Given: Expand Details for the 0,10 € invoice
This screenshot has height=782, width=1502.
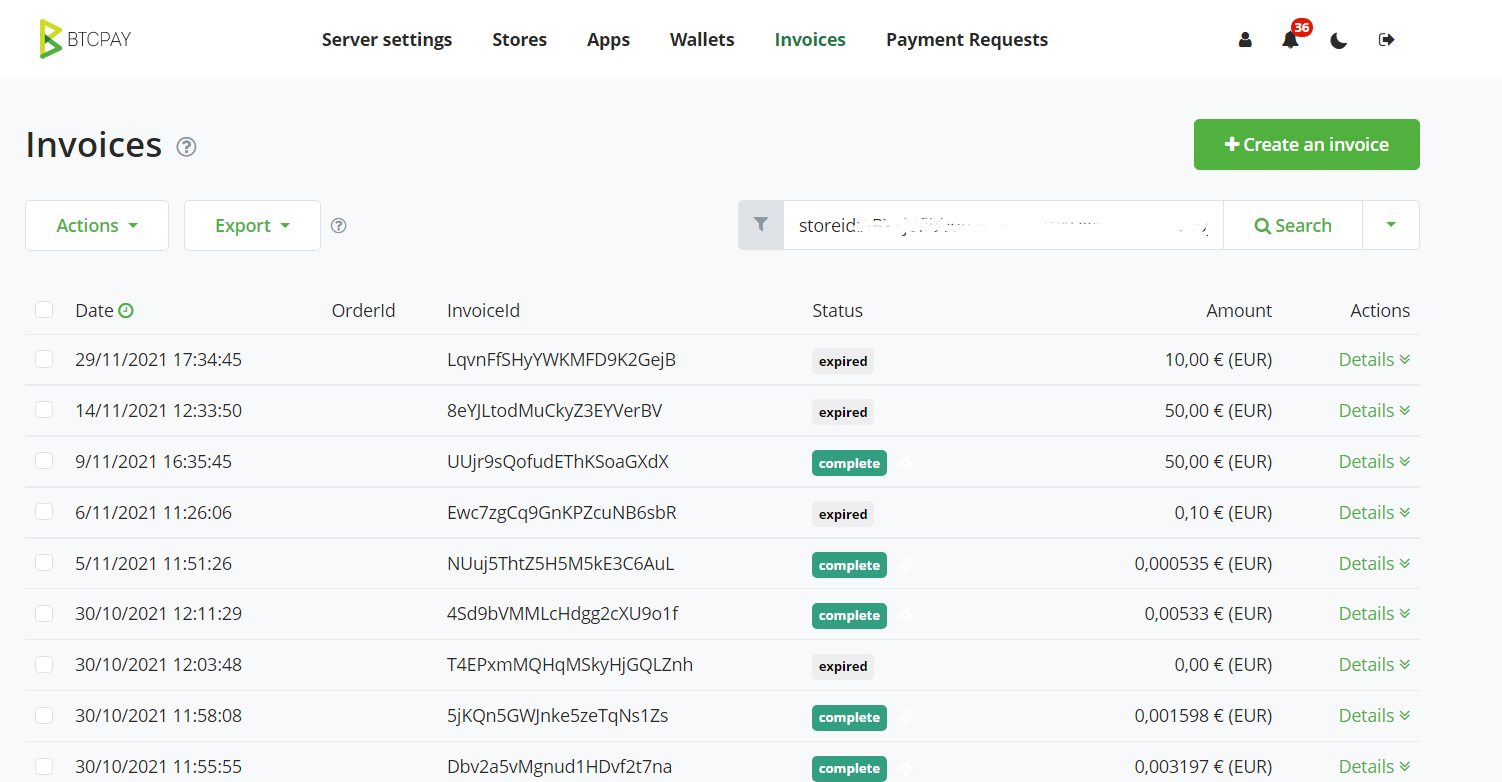Looking at the screenshot, I should 1375,512.
